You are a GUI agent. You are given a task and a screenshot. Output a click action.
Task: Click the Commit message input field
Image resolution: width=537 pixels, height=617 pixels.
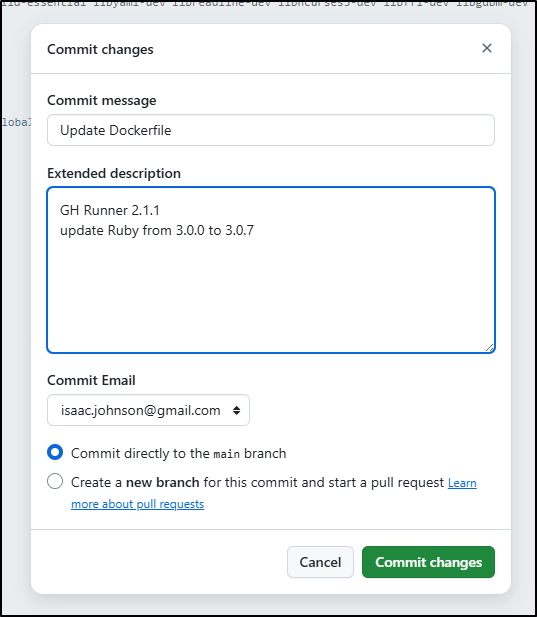pos(271,130)
